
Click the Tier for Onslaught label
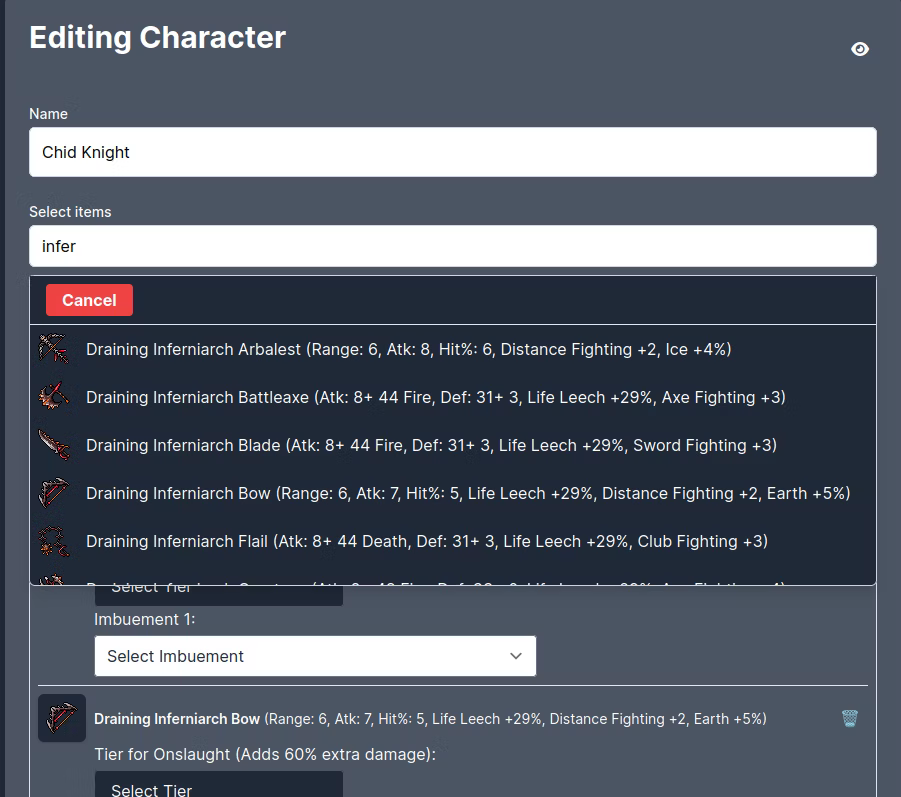coord(265,754)
